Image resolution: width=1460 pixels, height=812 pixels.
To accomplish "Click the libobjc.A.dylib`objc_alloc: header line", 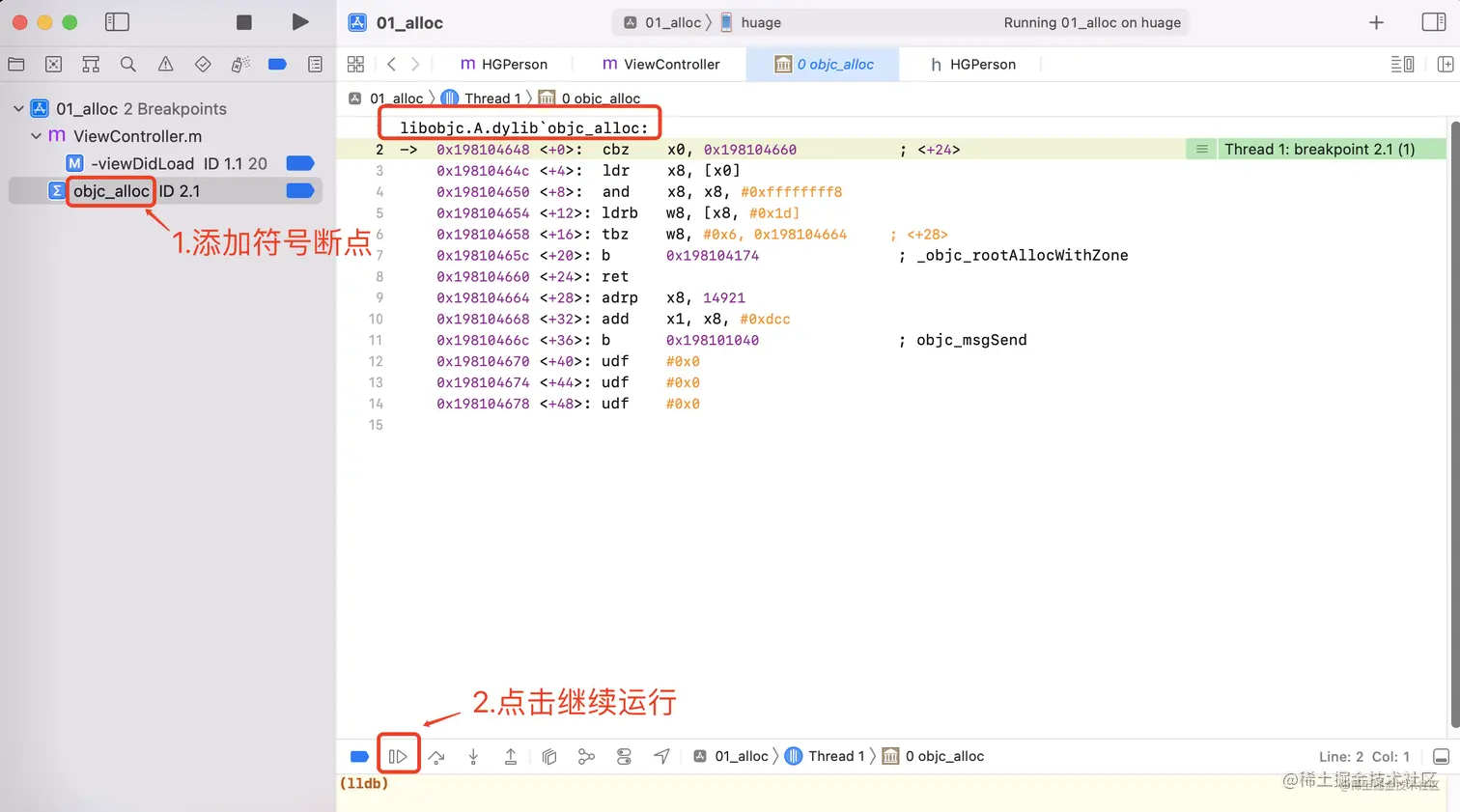I will click(524, 127).
